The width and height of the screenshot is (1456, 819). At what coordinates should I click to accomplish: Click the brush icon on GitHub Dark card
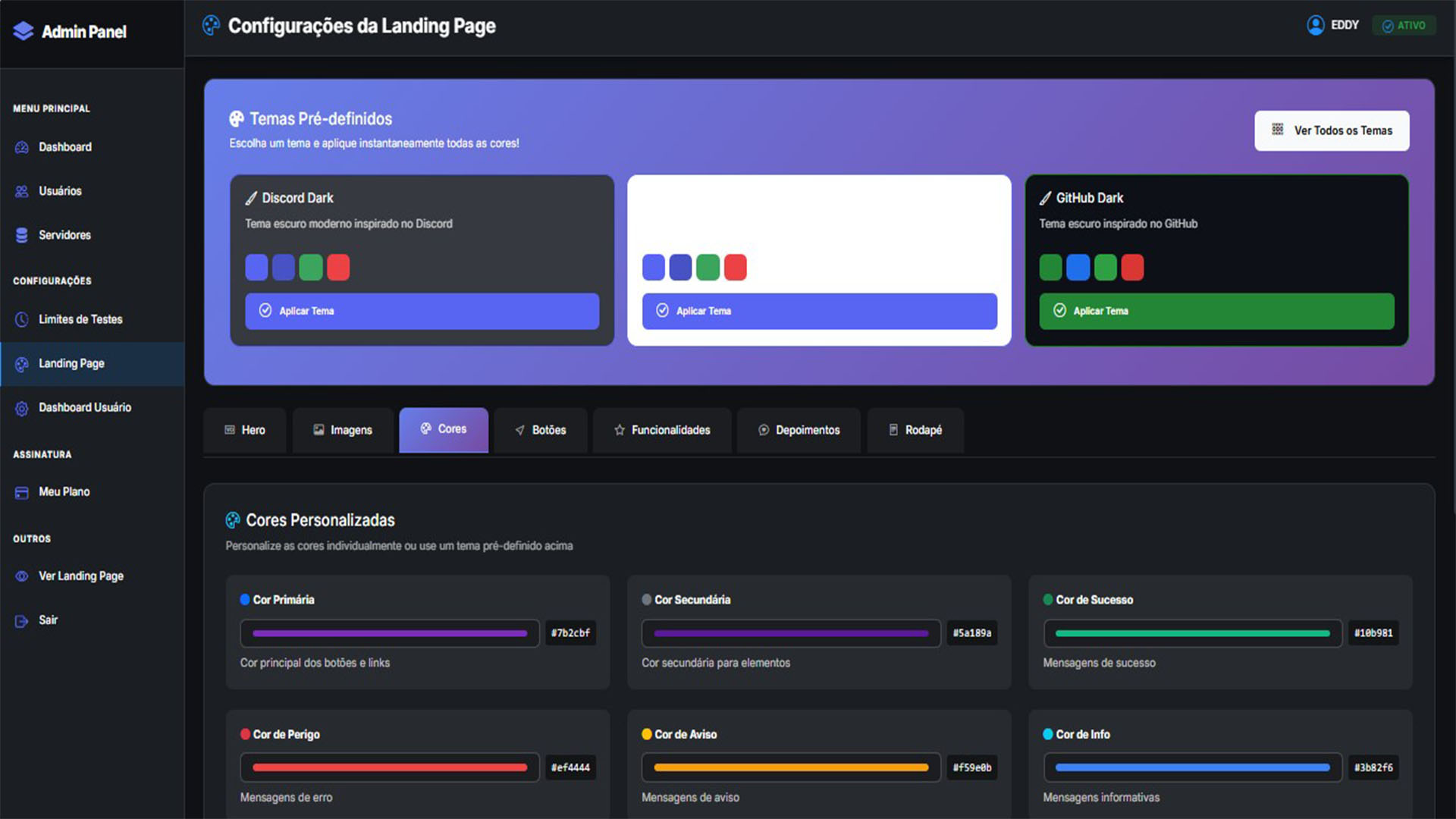(1045, 198)
